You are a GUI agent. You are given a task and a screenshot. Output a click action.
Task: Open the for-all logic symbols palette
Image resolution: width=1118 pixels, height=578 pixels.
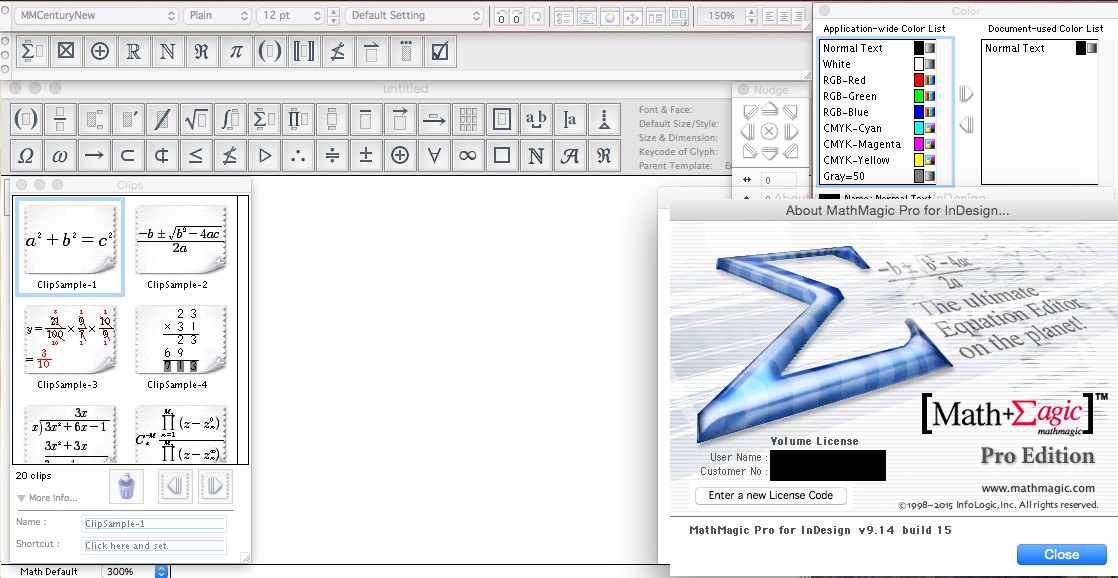click(434, 155)
